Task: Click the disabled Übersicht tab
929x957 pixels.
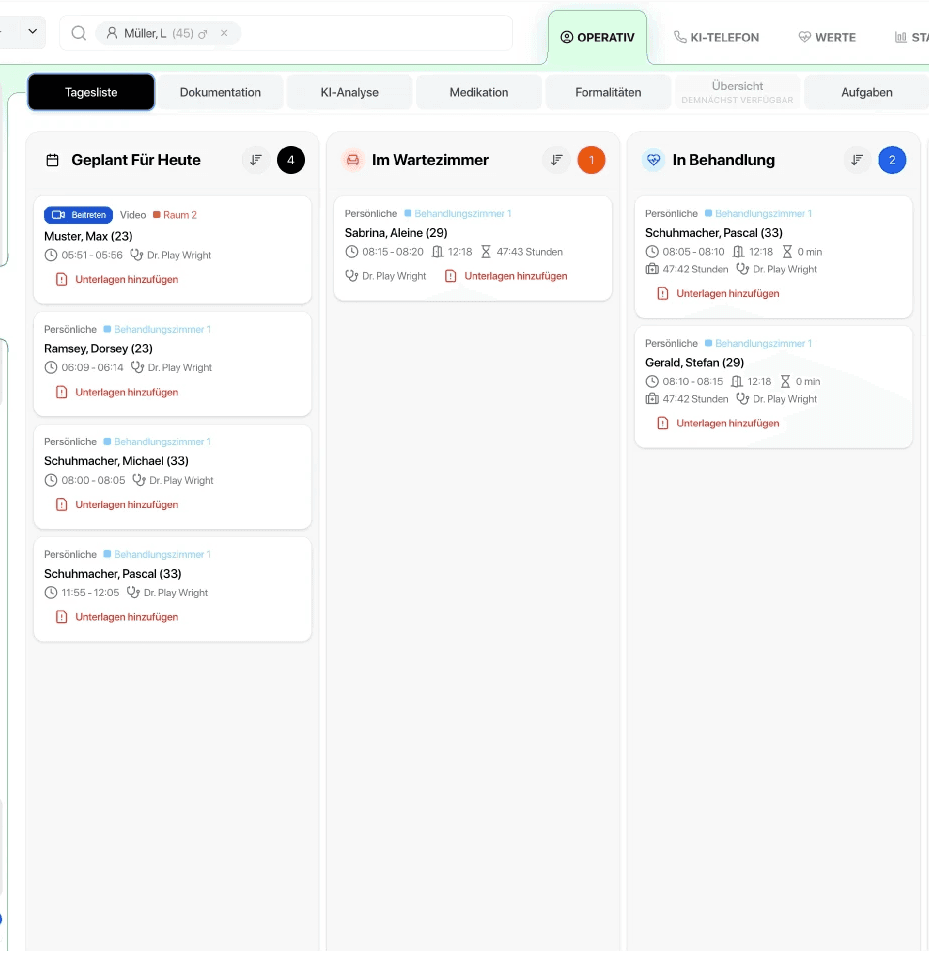Action: pos(737,92)
